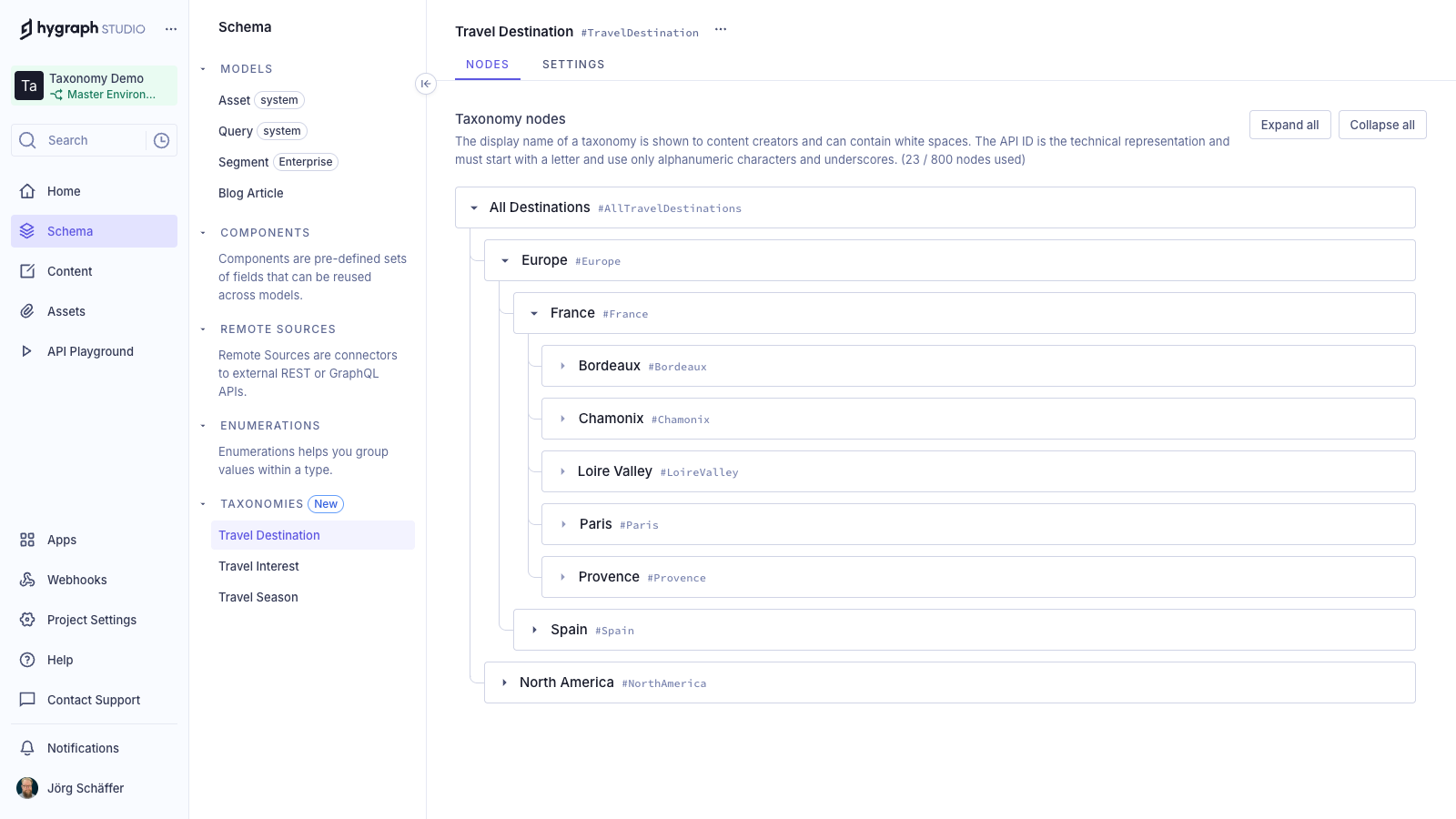Collapse the Europe node
1456x819 pixels.
coord(505,260)
